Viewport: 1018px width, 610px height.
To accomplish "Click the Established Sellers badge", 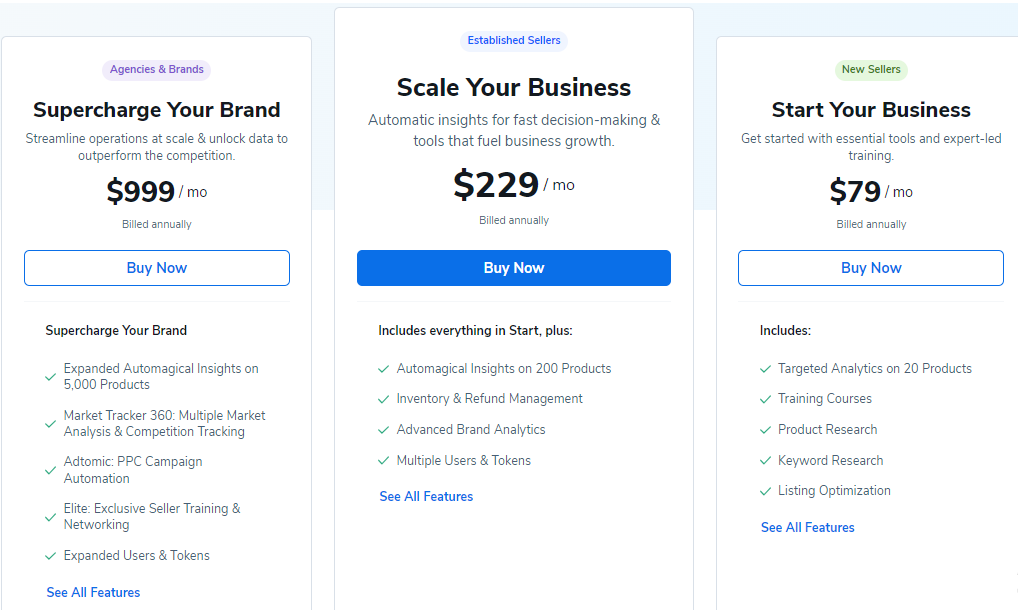I will coord(514,41).
